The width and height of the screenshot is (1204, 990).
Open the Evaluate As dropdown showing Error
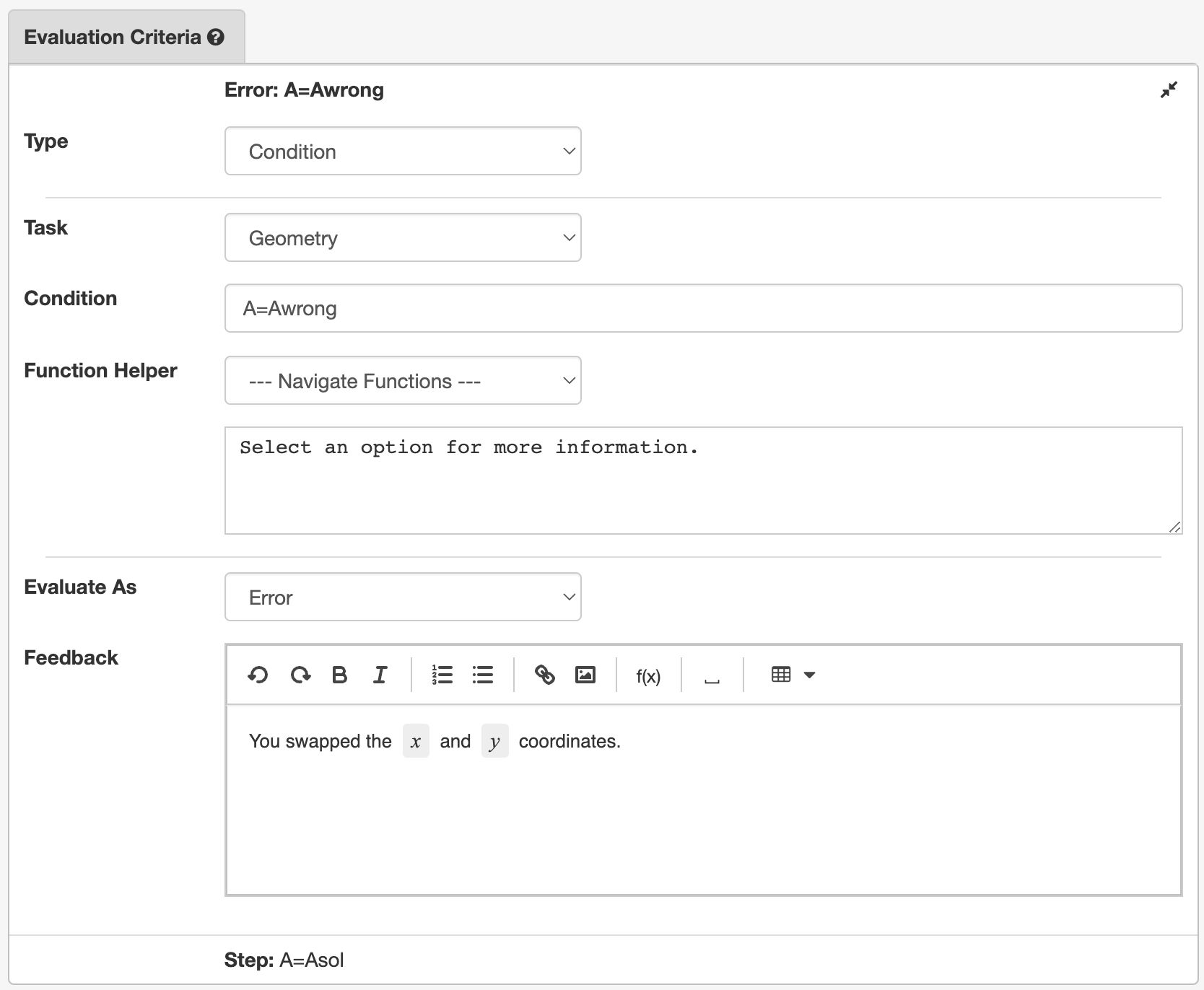(x=403, y=596)
